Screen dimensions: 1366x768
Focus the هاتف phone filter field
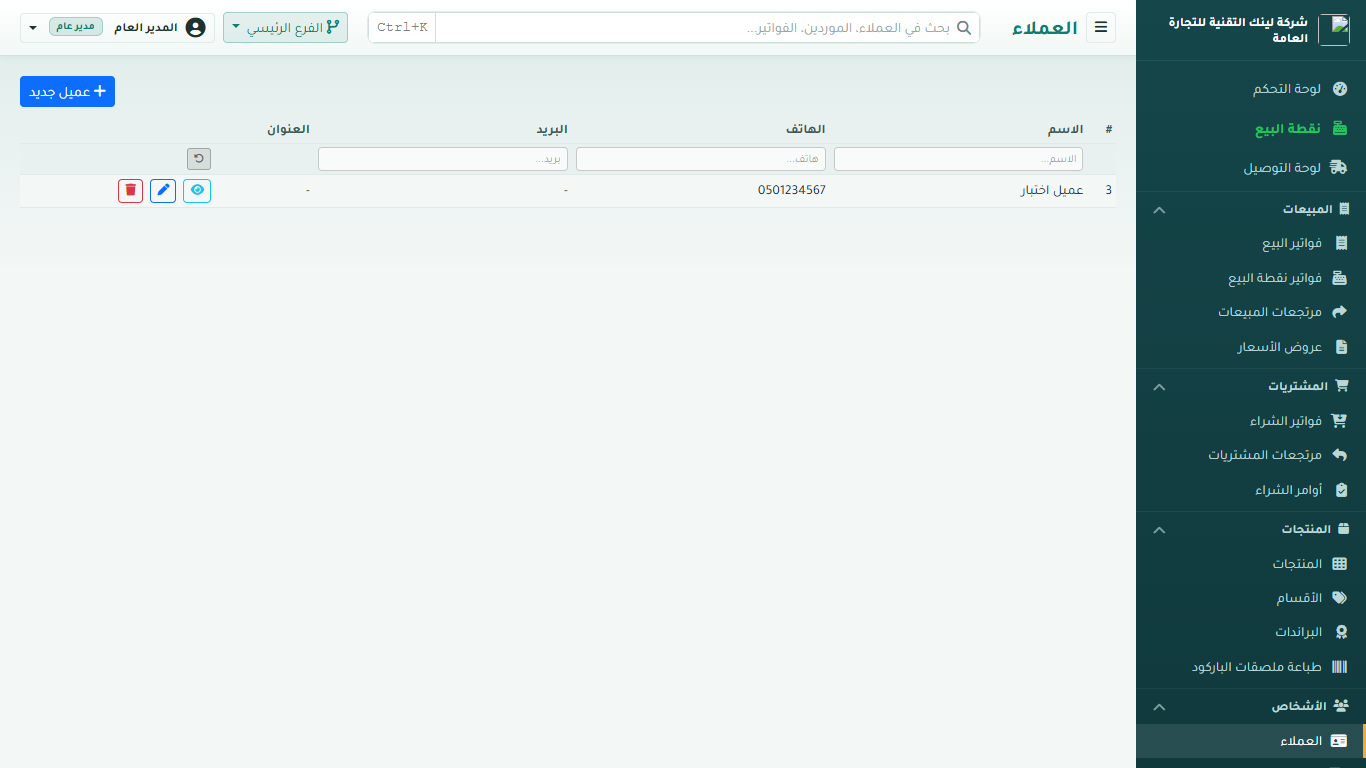click(x=701, y=159)
